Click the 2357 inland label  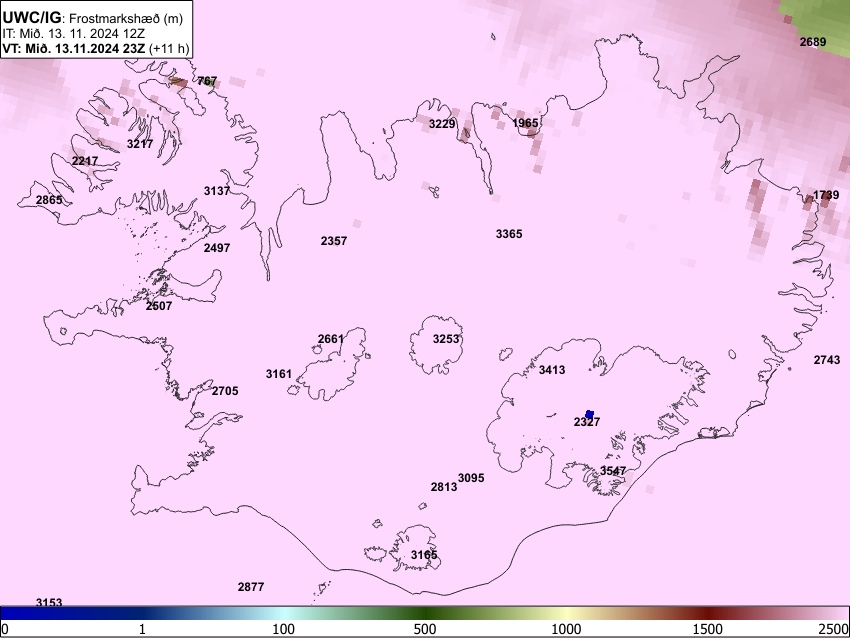point(333,241)
